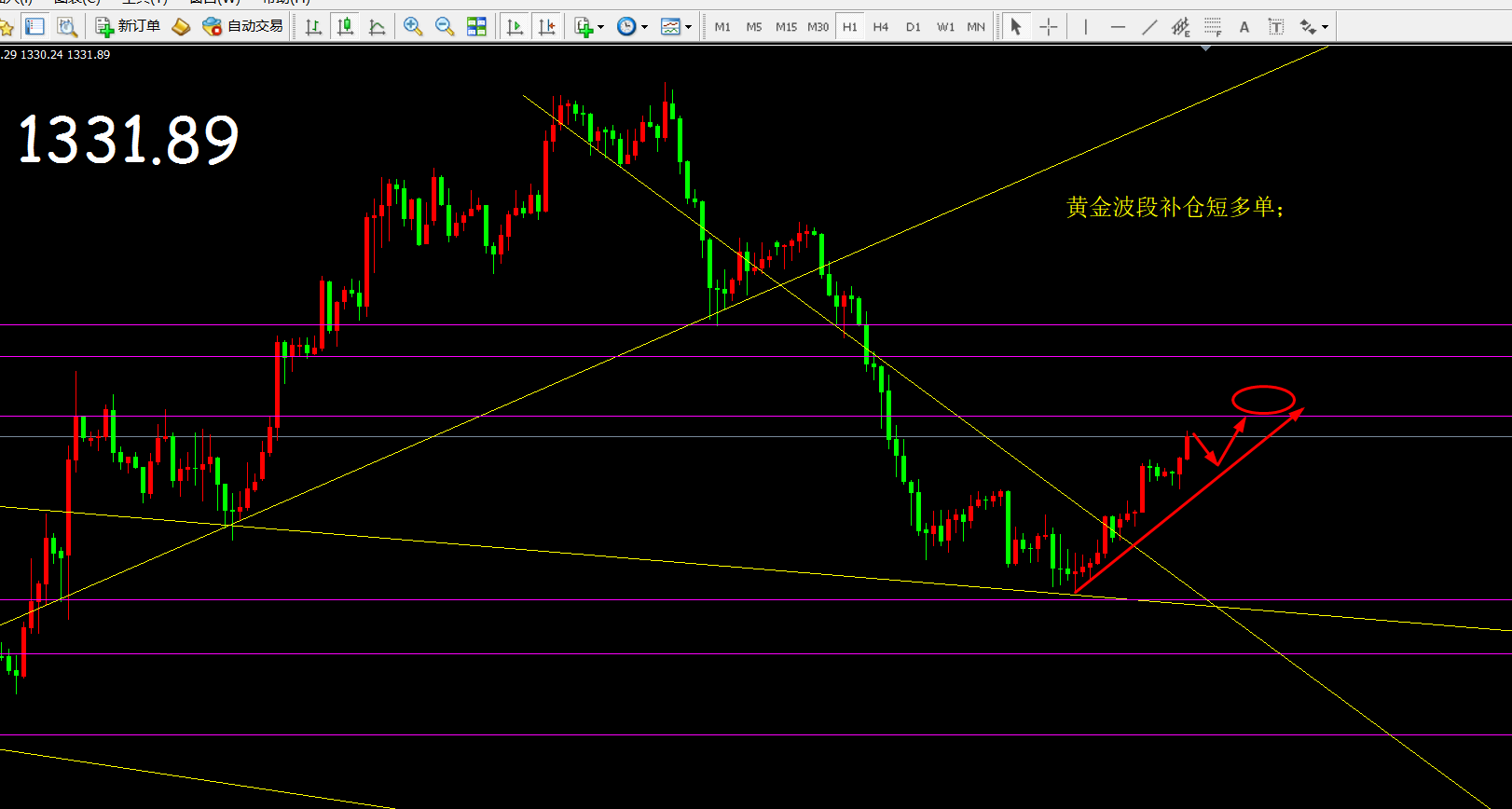Viewport: 1512px width, 809px height.
Task: Select the equidistant channel tool
Action: 1181,26
